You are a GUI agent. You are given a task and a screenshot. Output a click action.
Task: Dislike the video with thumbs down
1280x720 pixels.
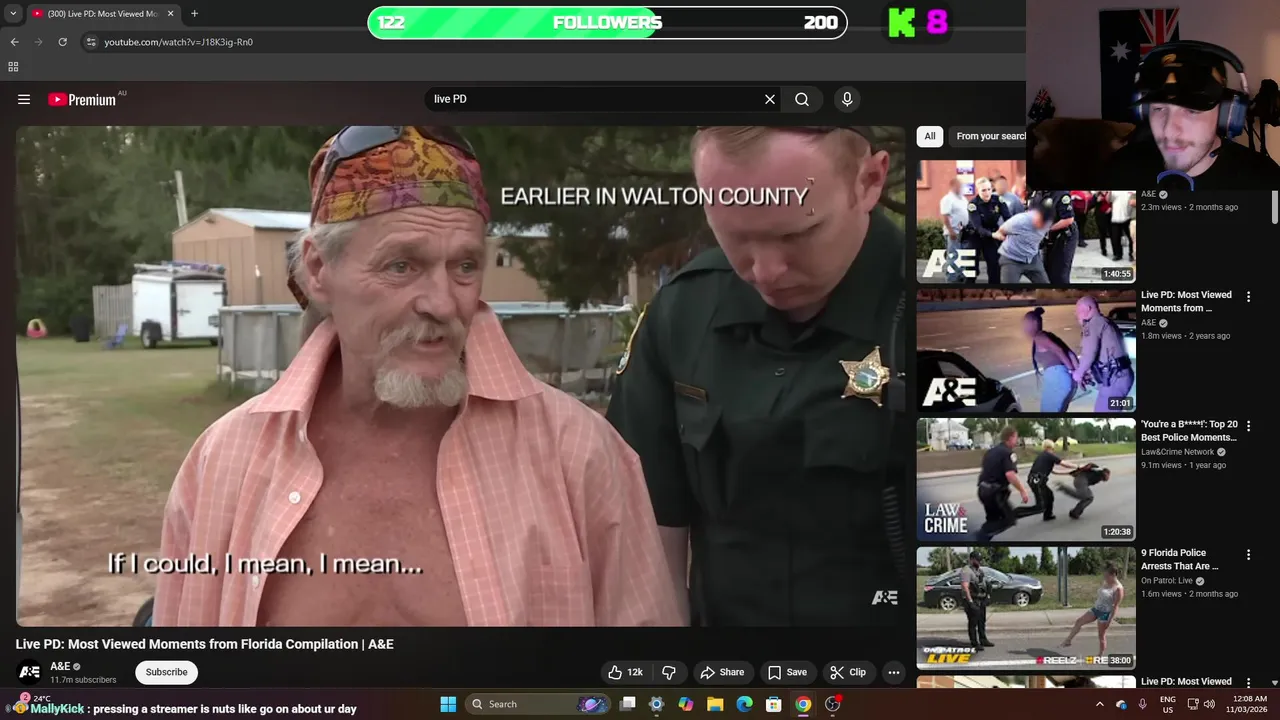point(669,672)
